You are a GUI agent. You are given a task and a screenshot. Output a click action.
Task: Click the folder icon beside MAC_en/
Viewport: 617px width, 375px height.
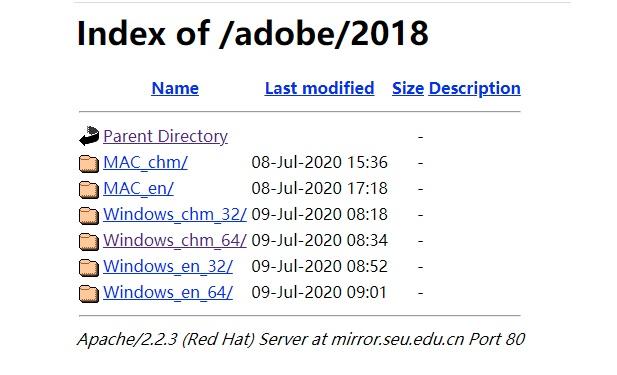pyautogui.click(x=89, y=190)
